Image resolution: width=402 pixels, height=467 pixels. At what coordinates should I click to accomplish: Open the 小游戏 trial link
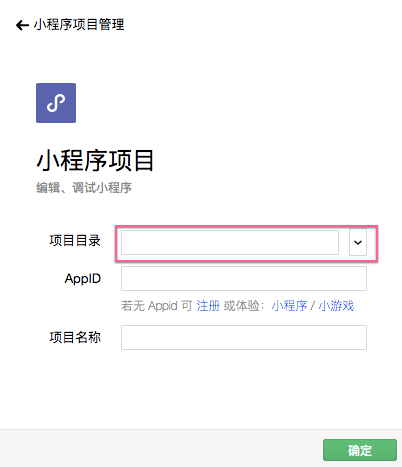[x=336, y=306]
